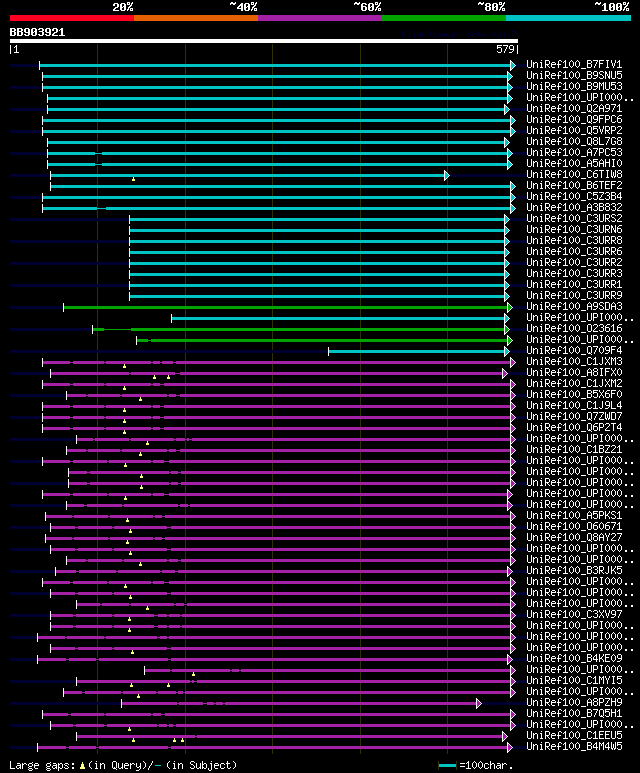Click the orange ~40% identity color segment
Screen dimensions: 640x773
tap(196, 18)
